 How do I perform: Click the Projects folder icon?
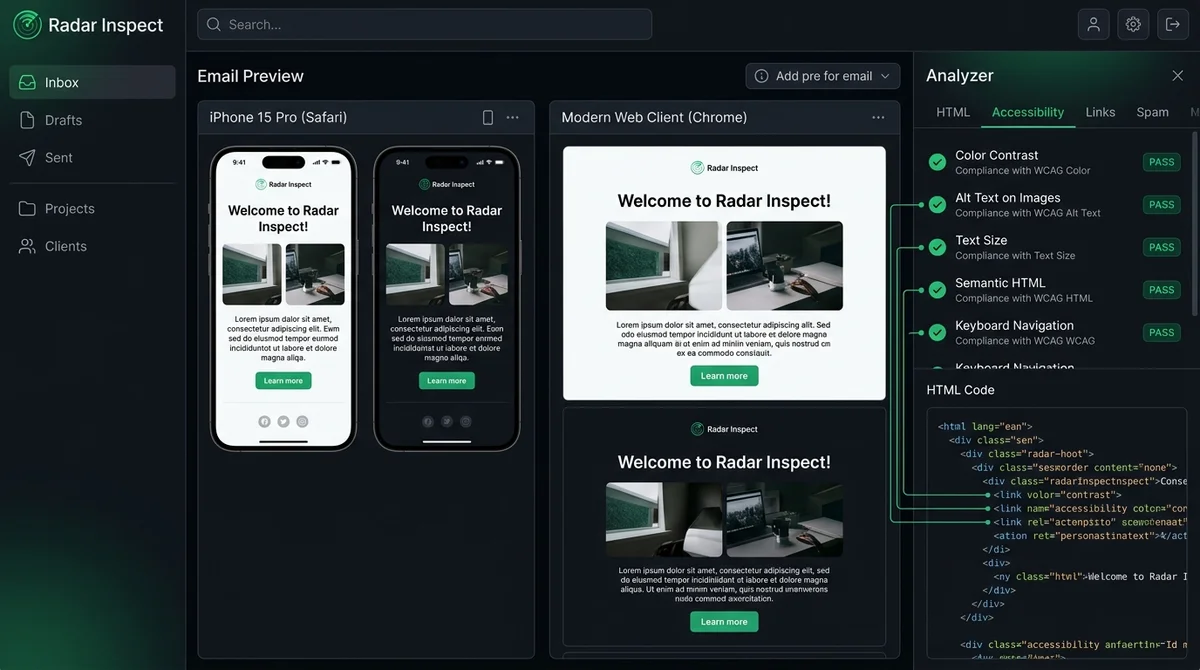[27, 209]
